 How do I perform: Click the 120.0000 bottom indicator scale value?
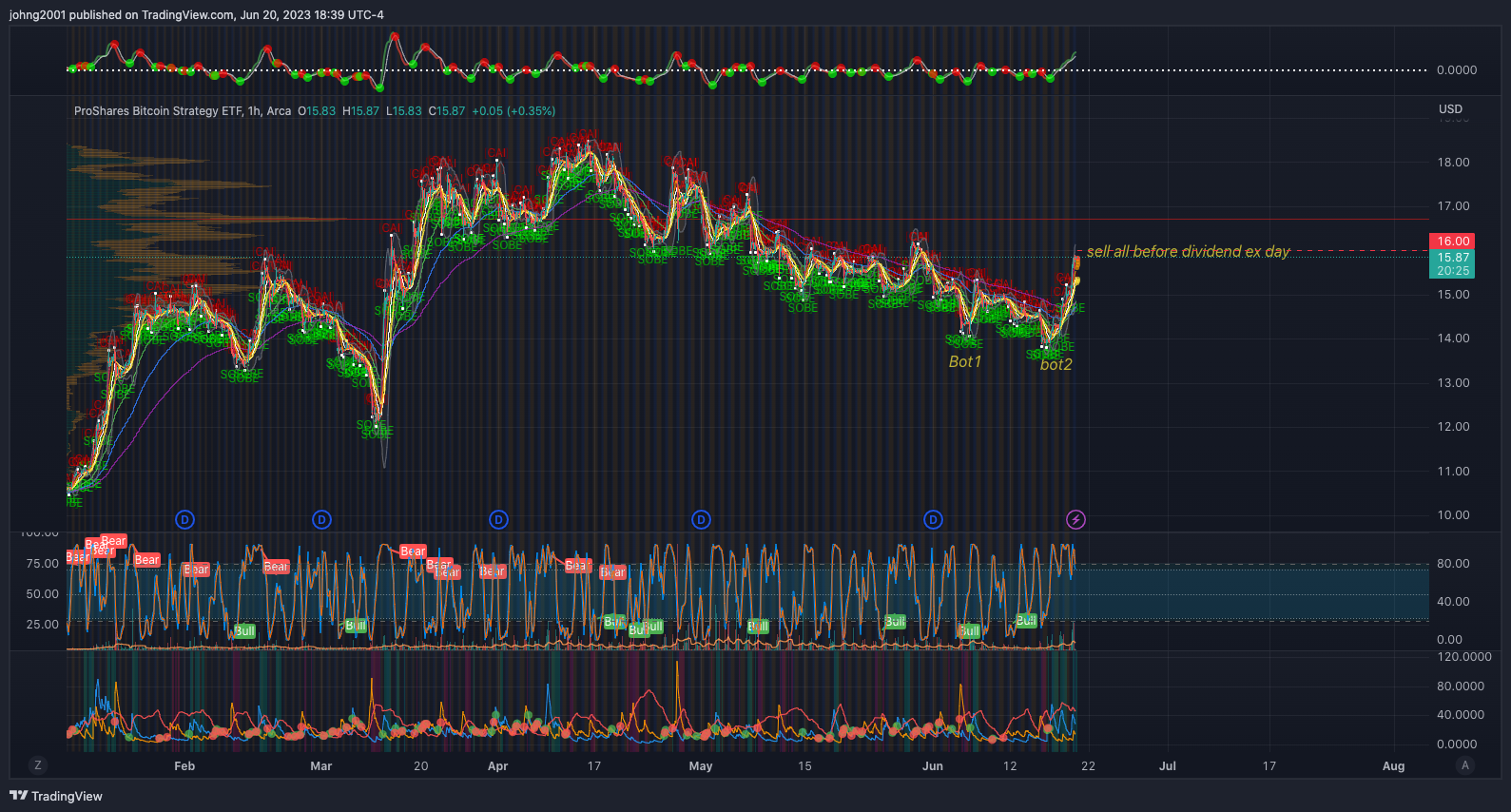pyautogui.click(x=1464, y=657)
